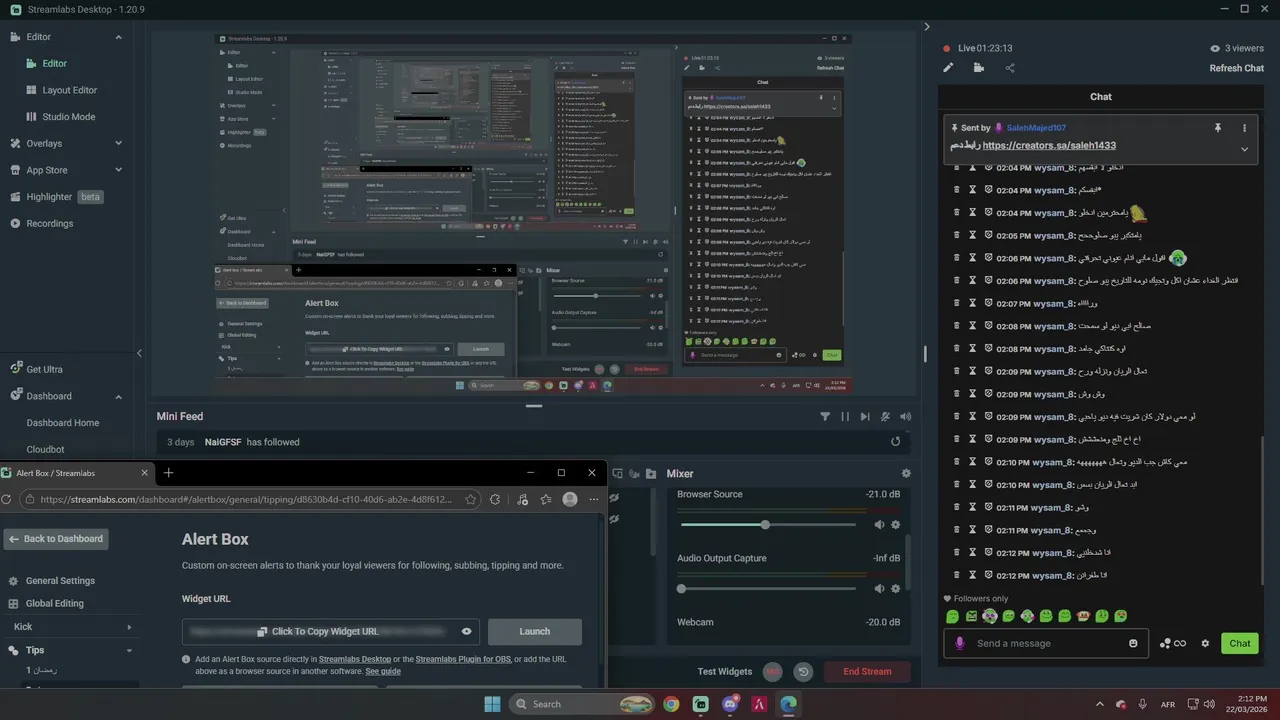Screen dimensions: 1280x720
Task: Open the share stream icon in chat header
Action: click(1010, 68)
